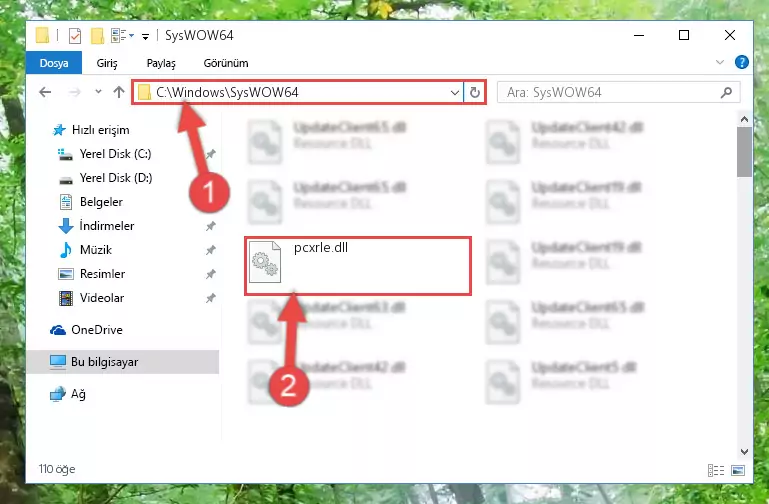Screen dimensions: 769x504
Task: Open recent locations dropdown arrow
Action: (98, 92)
